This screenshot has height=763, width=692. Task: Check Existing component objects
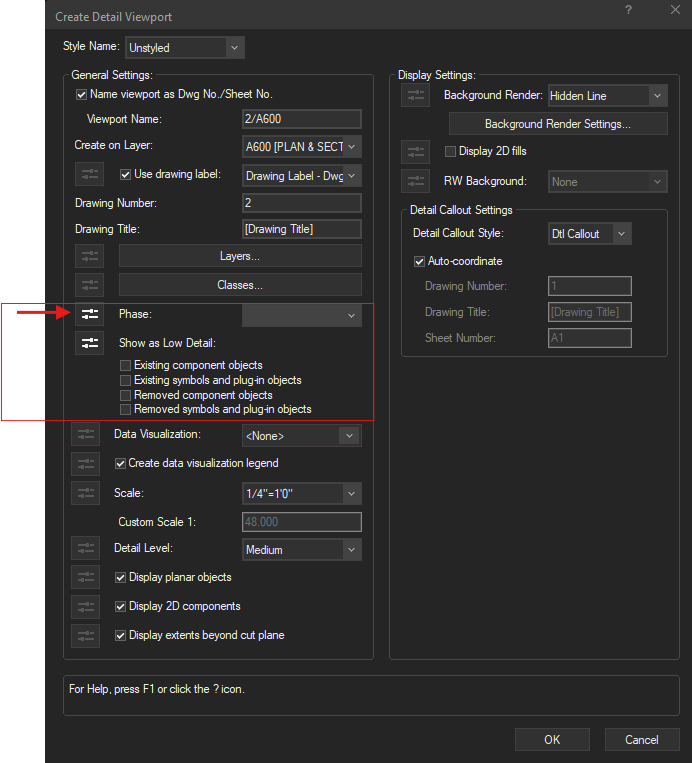tap(125, 366)
